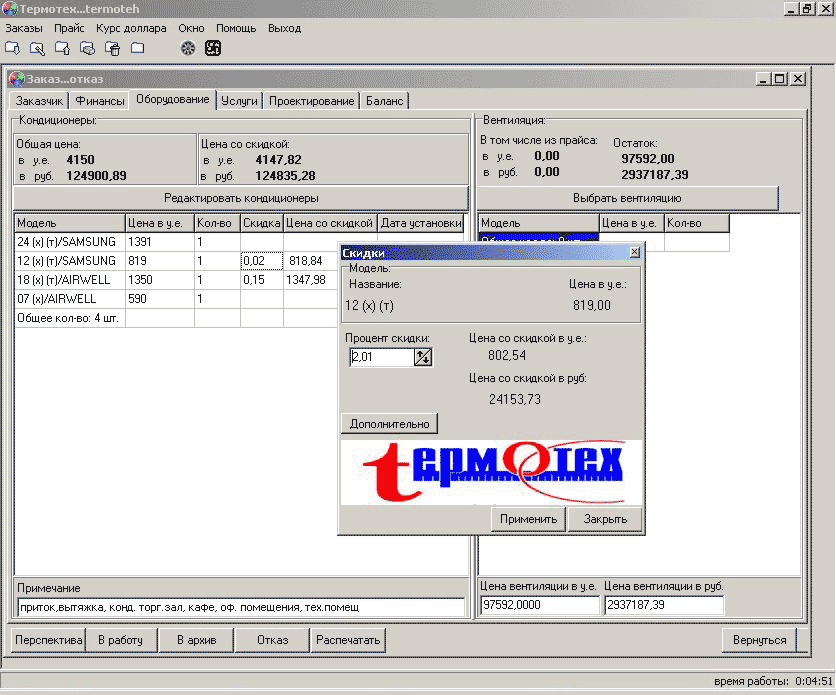The width and height of the screenshot is (836, 695).
Task: Click the Дата установки column header
Action: pyautogui.click(x=421, y=223)
